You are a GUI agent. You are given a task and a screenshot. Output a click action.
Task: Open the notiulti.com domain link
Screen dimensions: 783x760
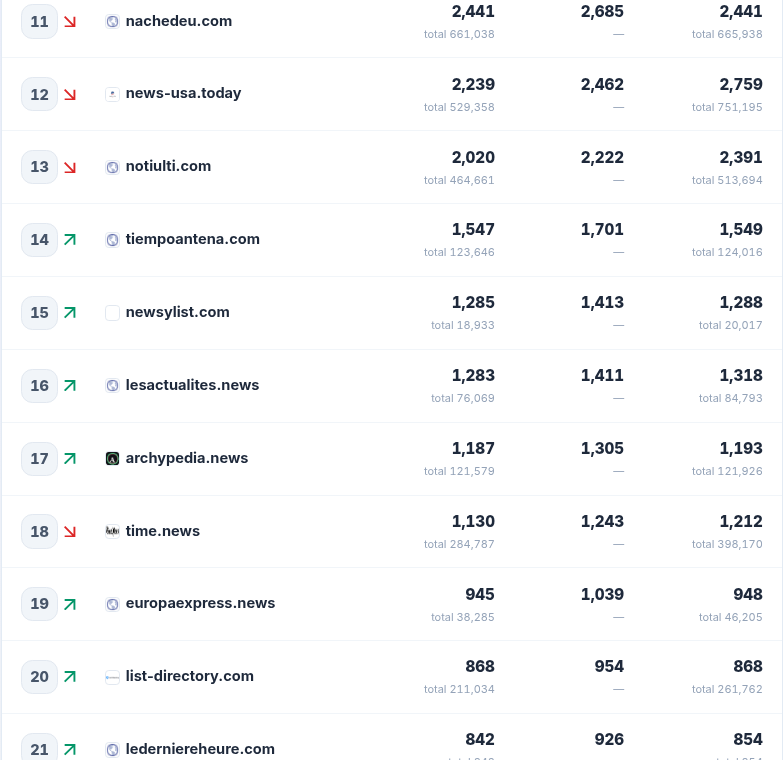(168, 166)
